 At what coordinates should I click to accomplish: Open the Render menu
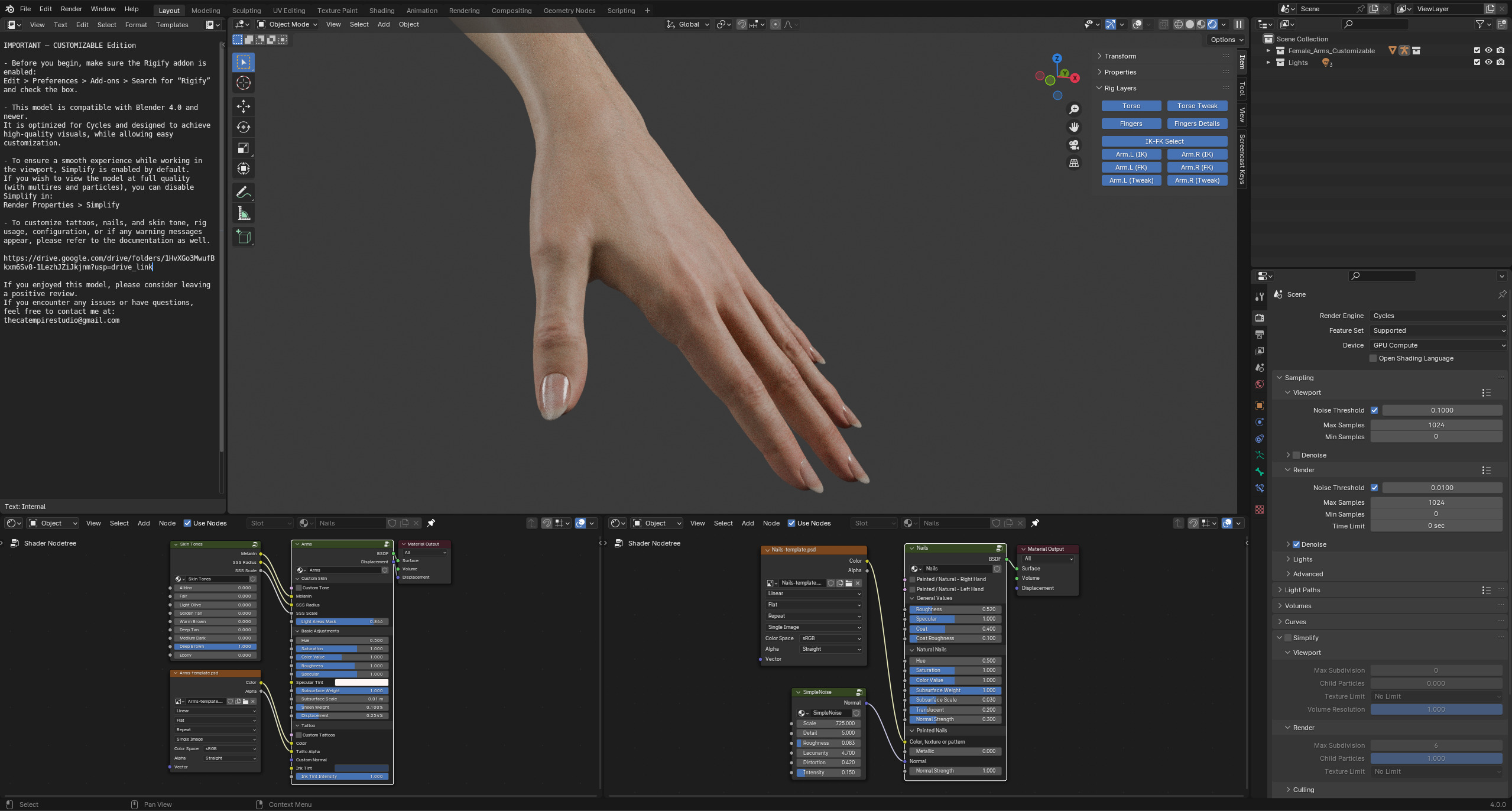tap(71, 9)
